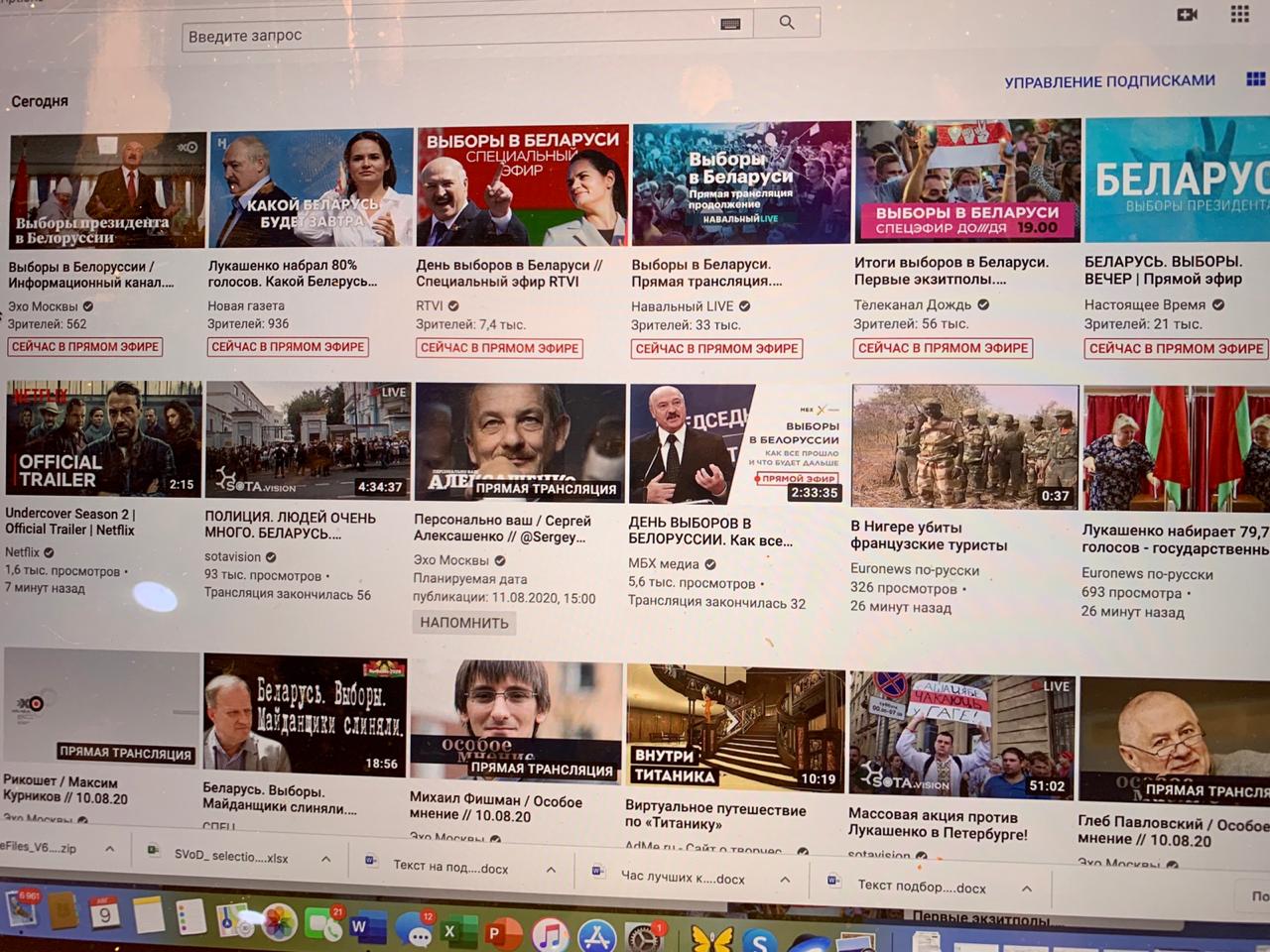Play the Внутри Титаника video thumbnail
This screenshot has height=952, width=1270.
tap(735, 730)
